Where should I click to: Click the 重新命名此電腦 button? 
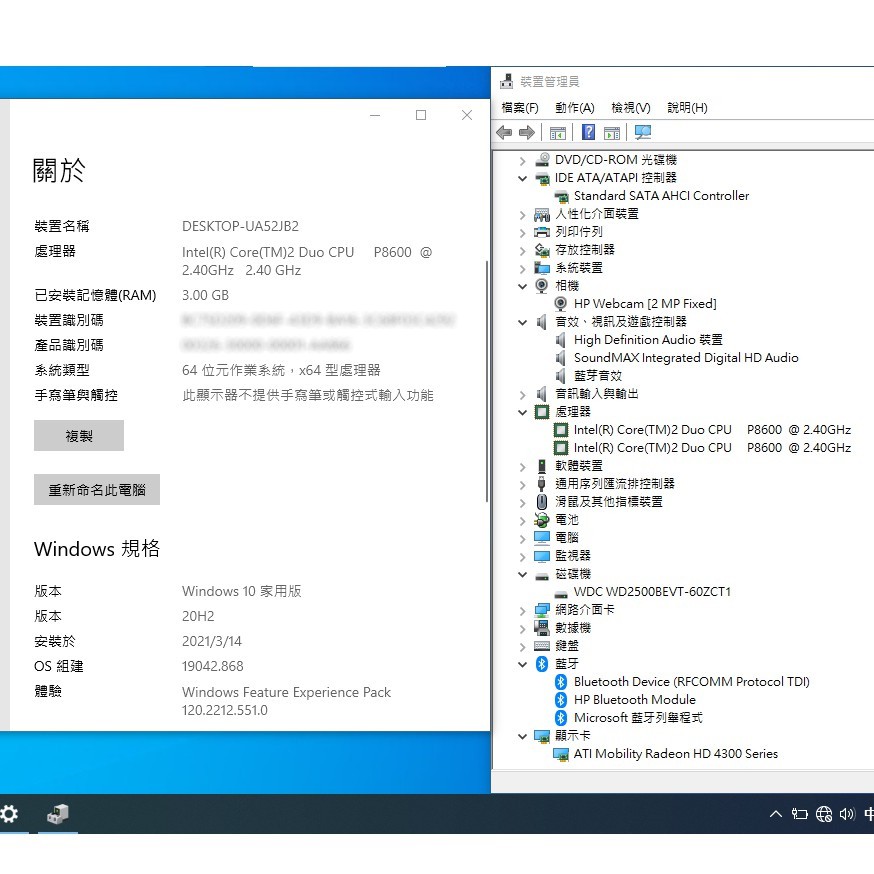click(x=97, y=490)
